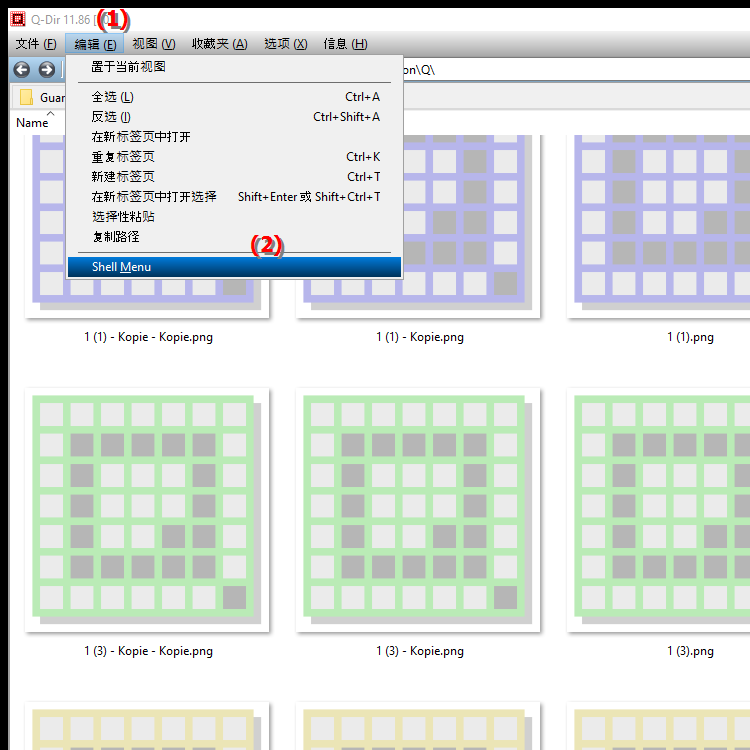The width and height of the screenshot is (750, 750).
Task: Choose 在新标签页中打开 menu entry
Action: pos(234,137)
